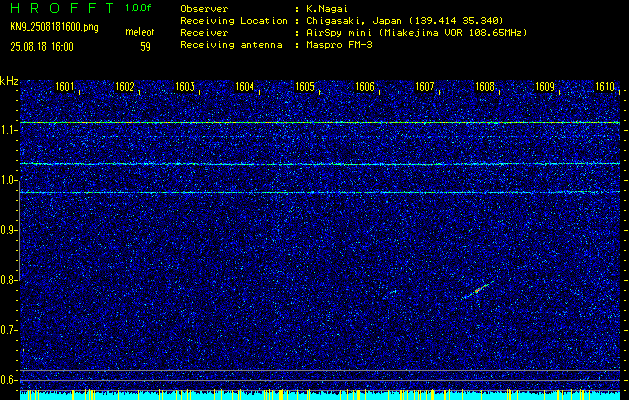Click the 0.8 kHz axis label
The height and width of the screenshot is (400, 629).
(7, 280)
